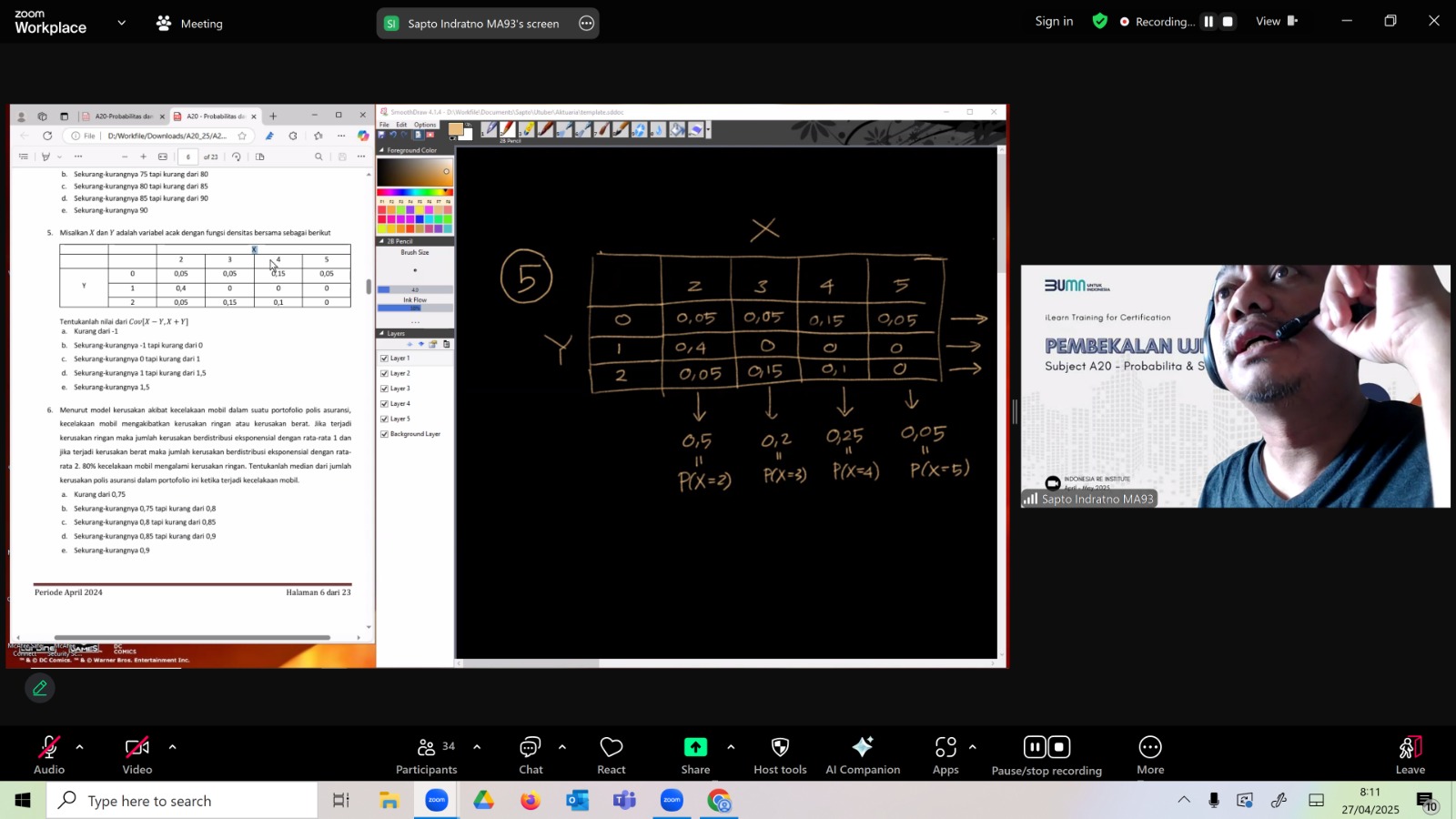Open a new browser tab

point(273,116)
